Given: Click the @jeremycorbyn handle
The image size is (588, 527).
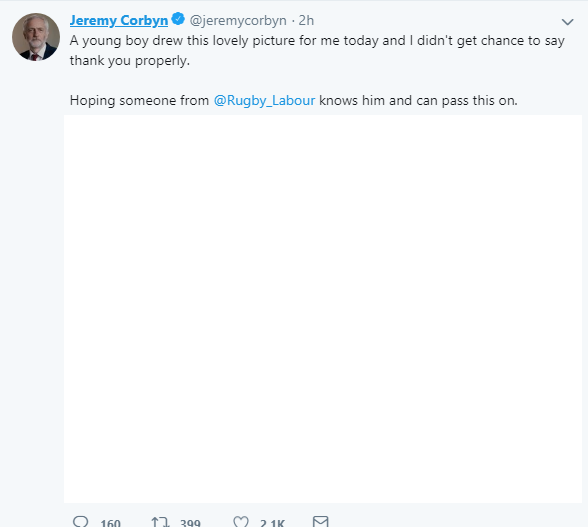Looking at the screenshot, I should 238,21.
